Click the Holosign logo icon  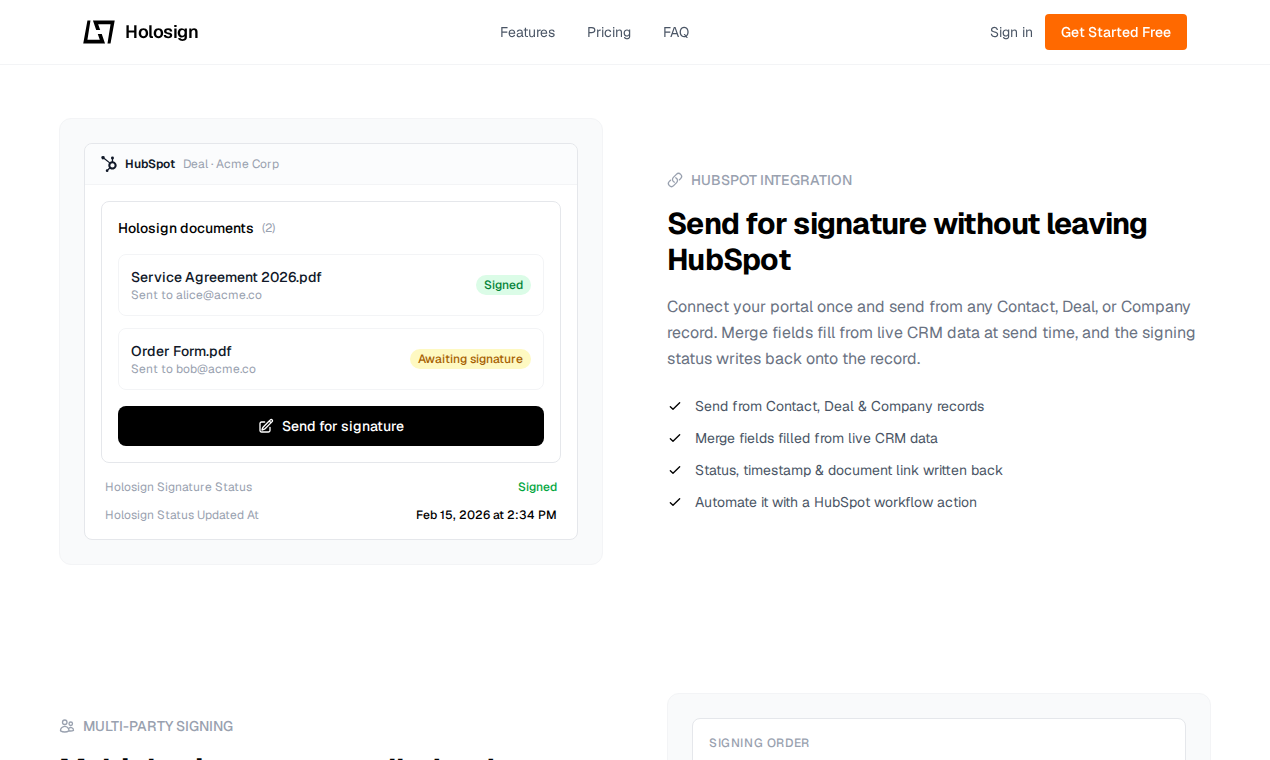point(99,32)
